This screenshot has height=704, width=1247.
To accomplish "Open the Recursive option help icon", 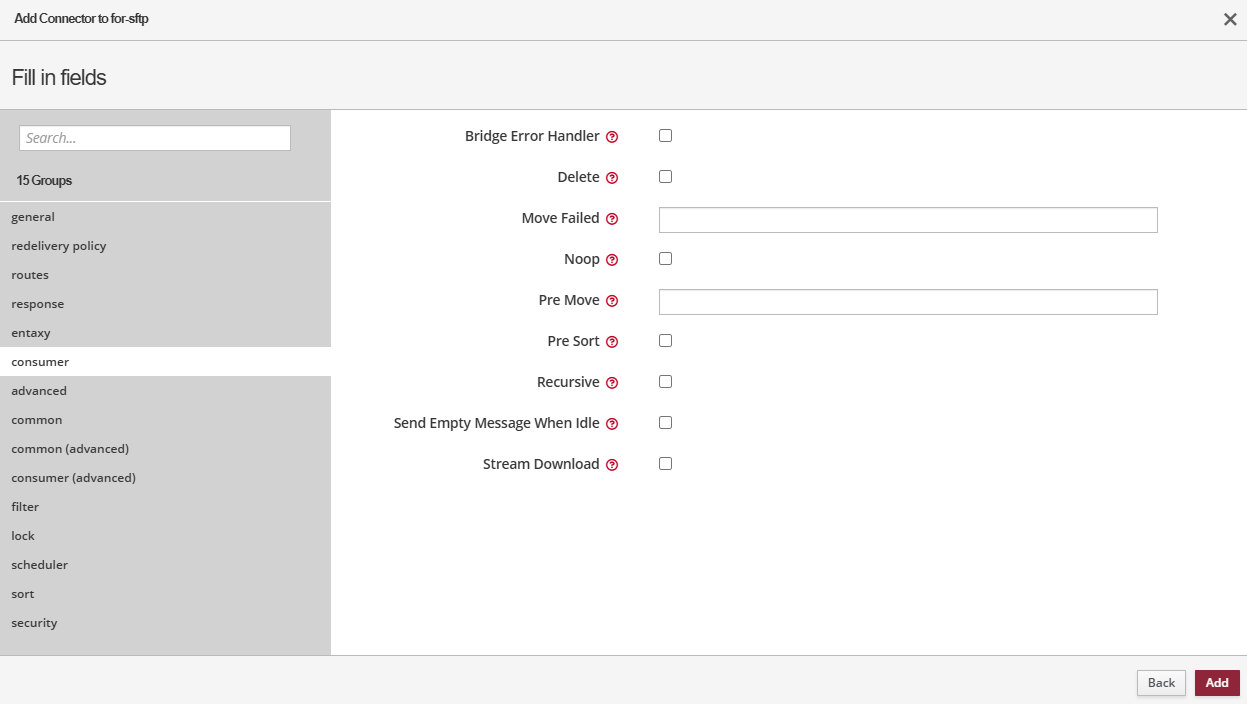I will click(x=612, y=383).
